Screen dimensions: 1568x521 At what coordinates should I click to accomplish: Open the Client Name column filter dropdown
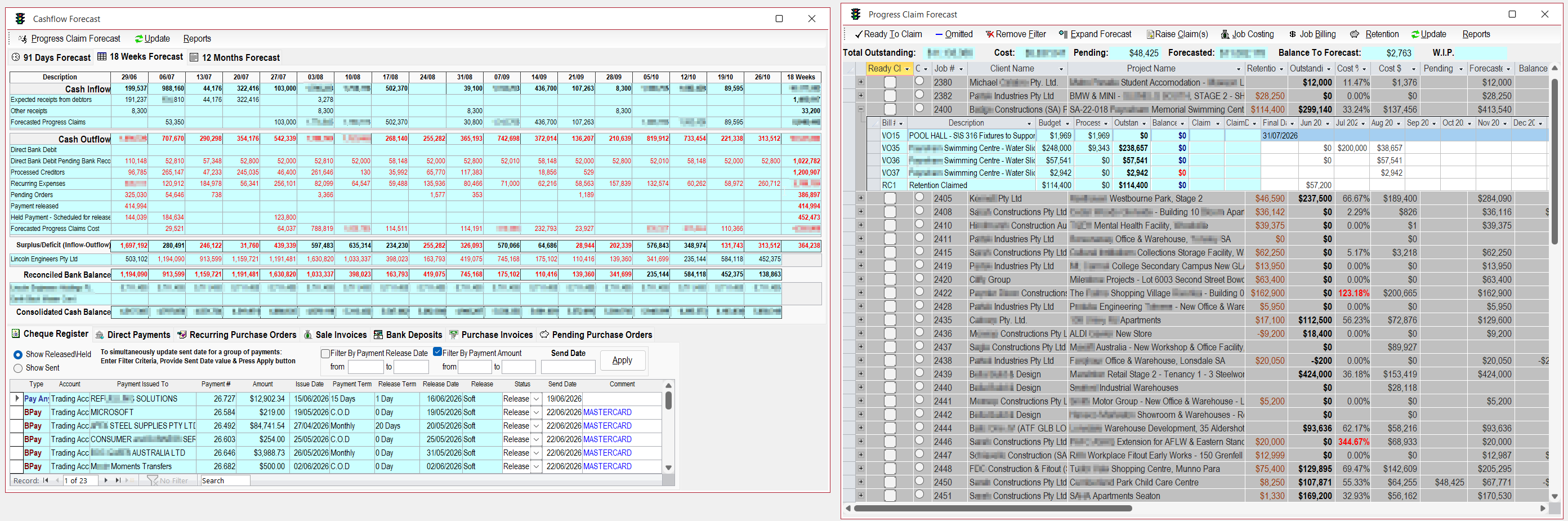pos(1061,69)
